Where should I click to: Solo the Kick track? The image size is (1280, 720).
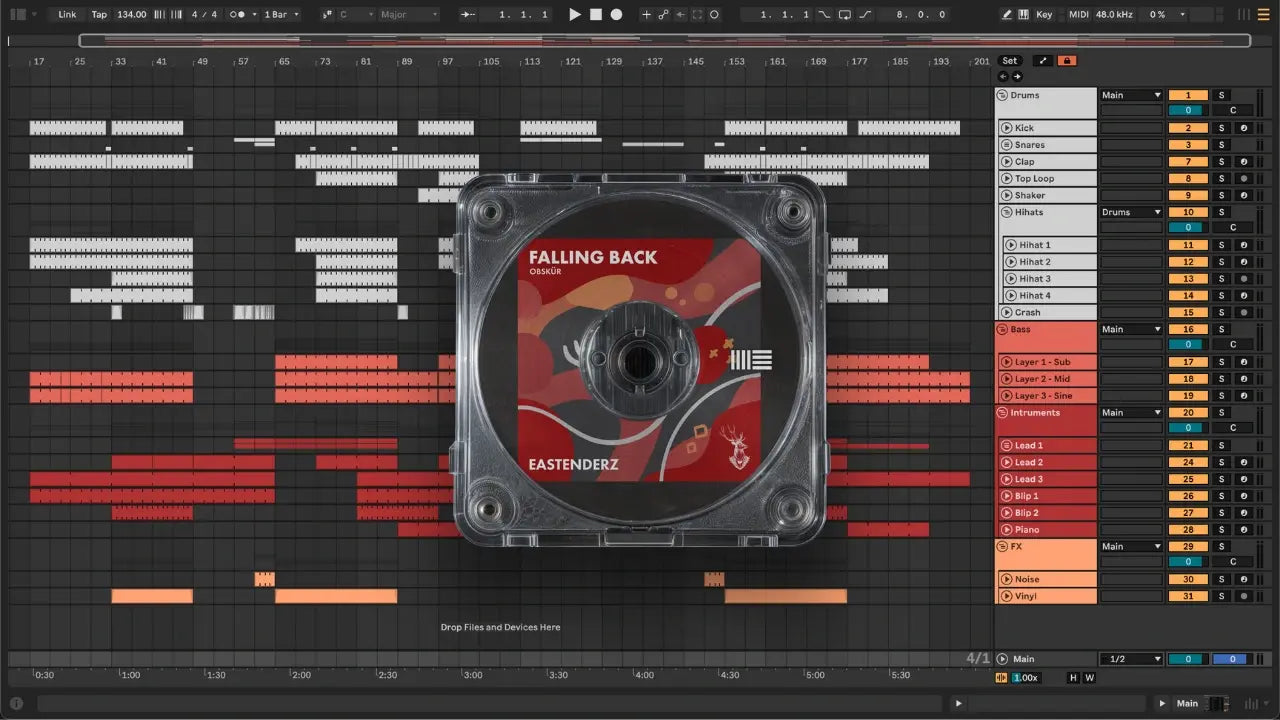pos(1221,128)
